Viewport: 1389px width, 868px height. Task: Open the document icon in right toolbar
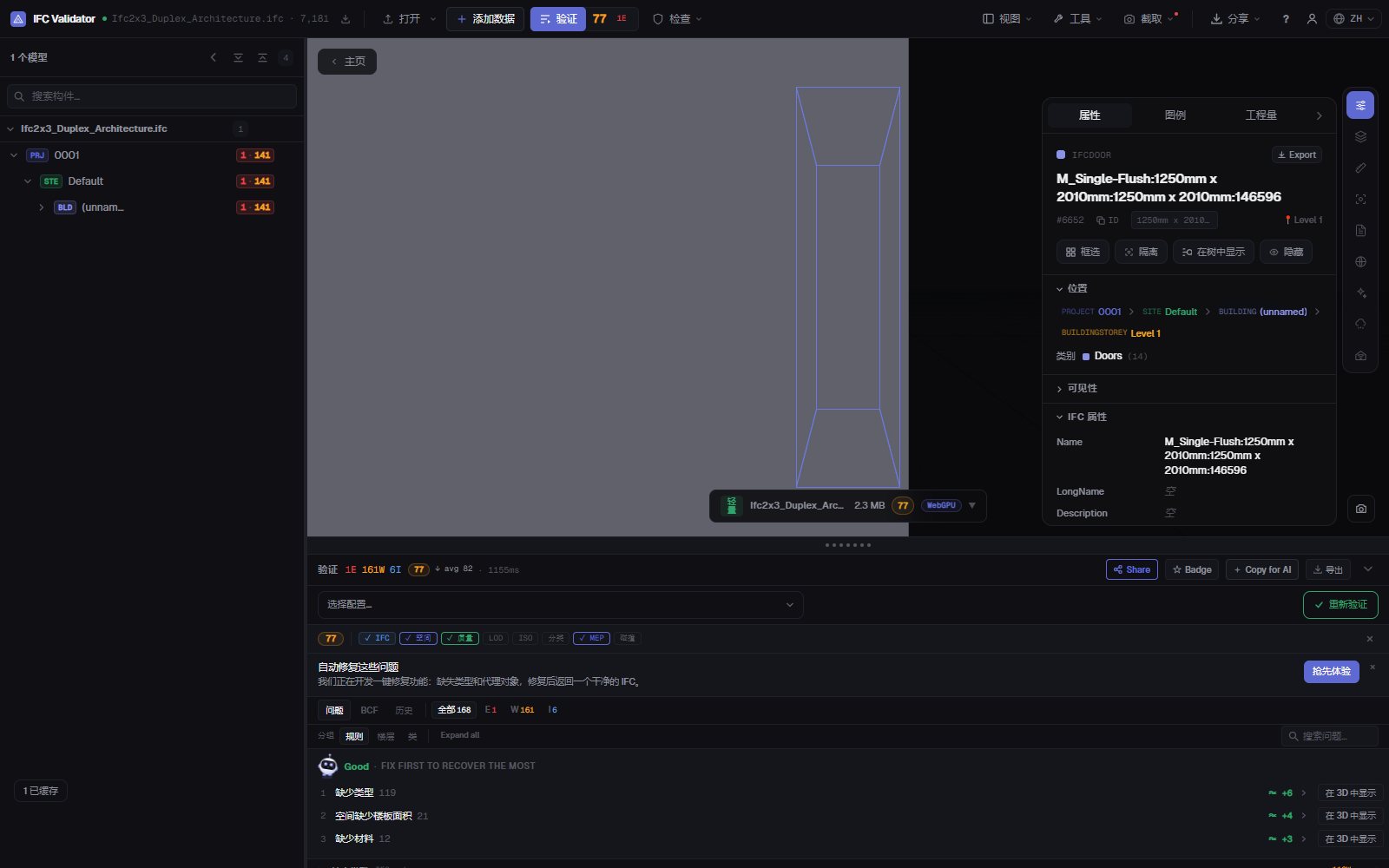[x=1360, y=231]
